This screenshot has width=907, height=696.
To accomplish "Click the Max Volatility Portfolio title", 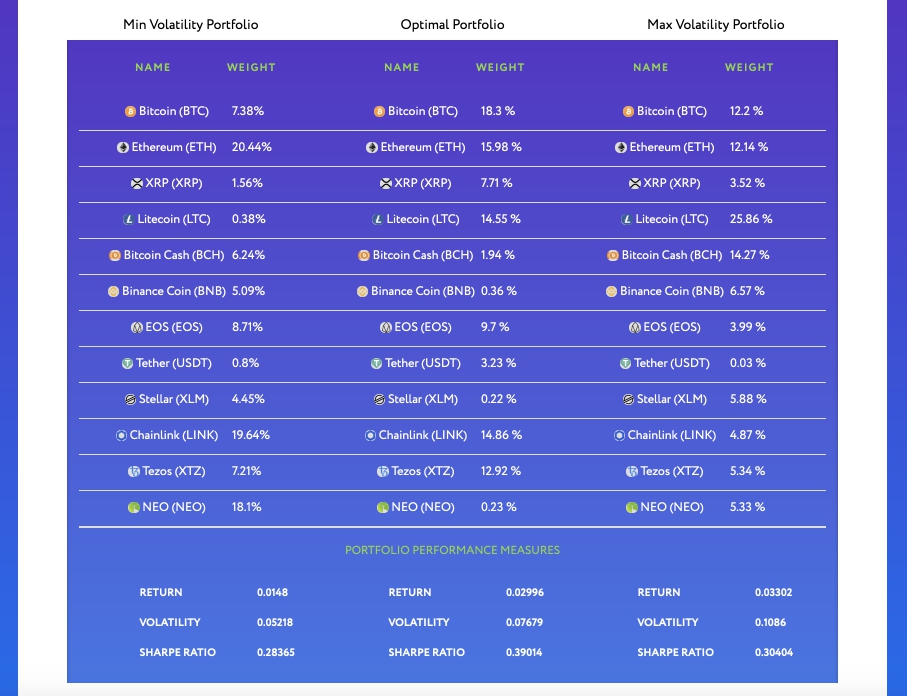I will [x=716, y=24].
